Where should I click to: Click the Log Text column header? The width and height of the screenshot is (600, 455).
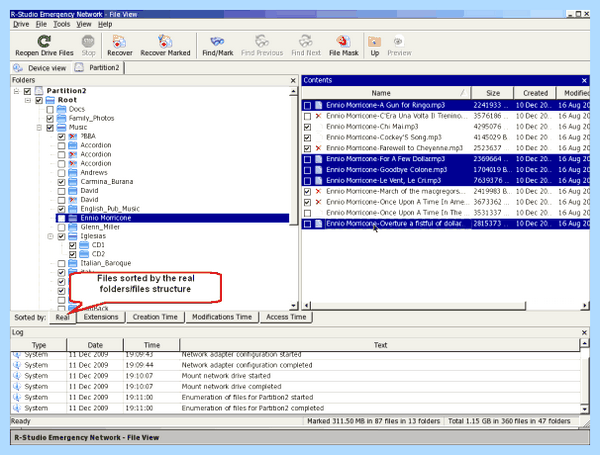(380, 345)
